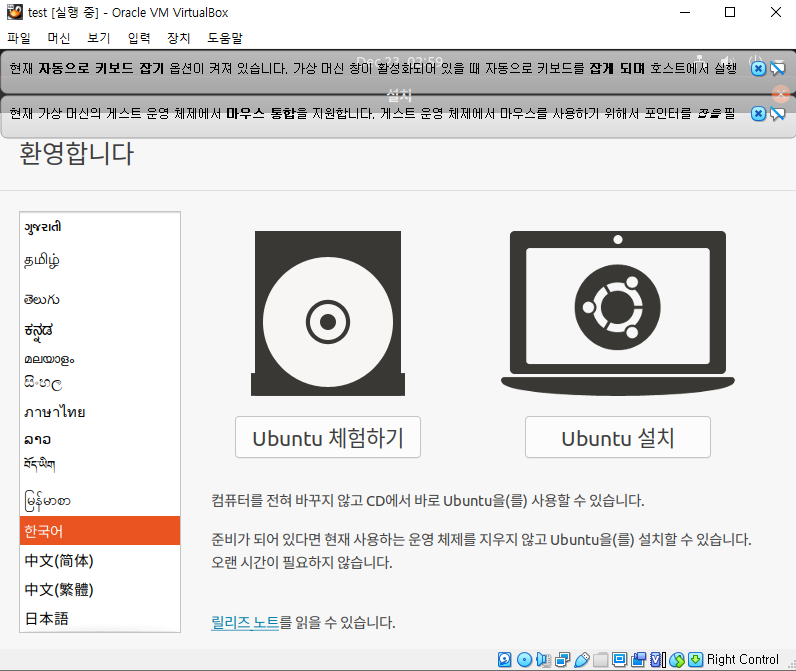The height and width of the screenshot is (671, 796).
Task: Click the VirtualBox icon in title bar
Action: coord(15,12)
